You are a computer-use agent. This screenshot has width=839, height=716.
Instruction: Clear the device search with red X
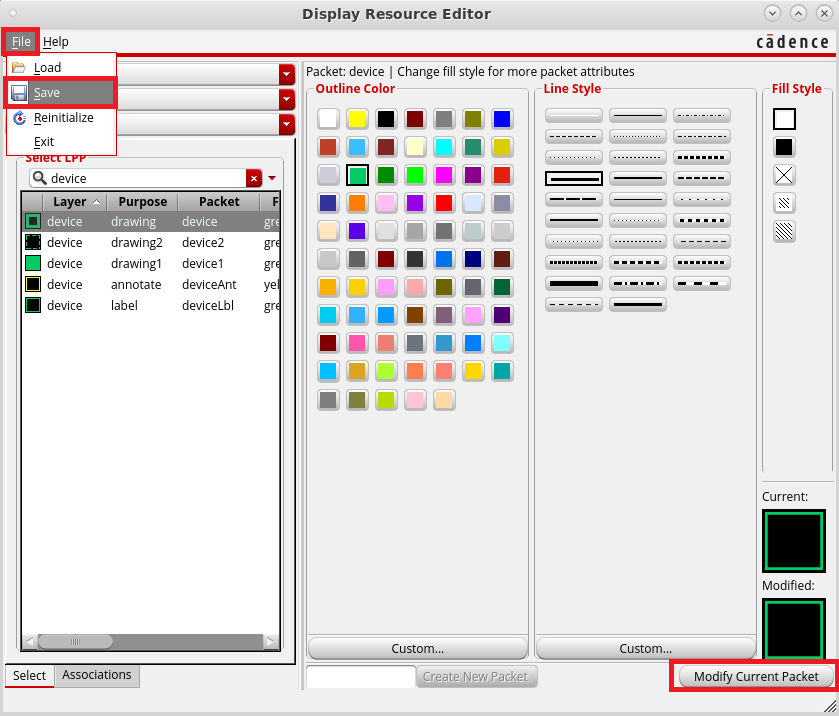click(x=254, y=178)
